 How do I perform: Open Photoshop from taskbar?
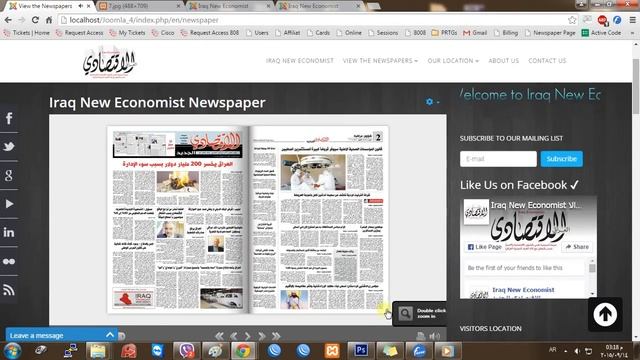click(x=361, y=350)
